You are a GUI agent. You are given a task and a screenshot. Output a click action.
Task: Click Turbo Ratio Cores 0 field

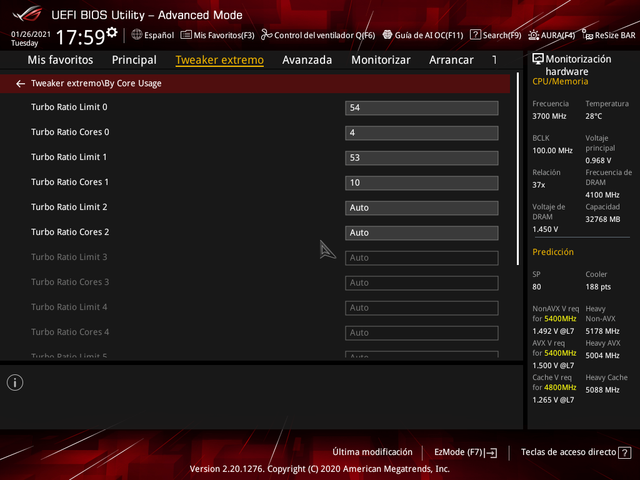pos(422,133)
